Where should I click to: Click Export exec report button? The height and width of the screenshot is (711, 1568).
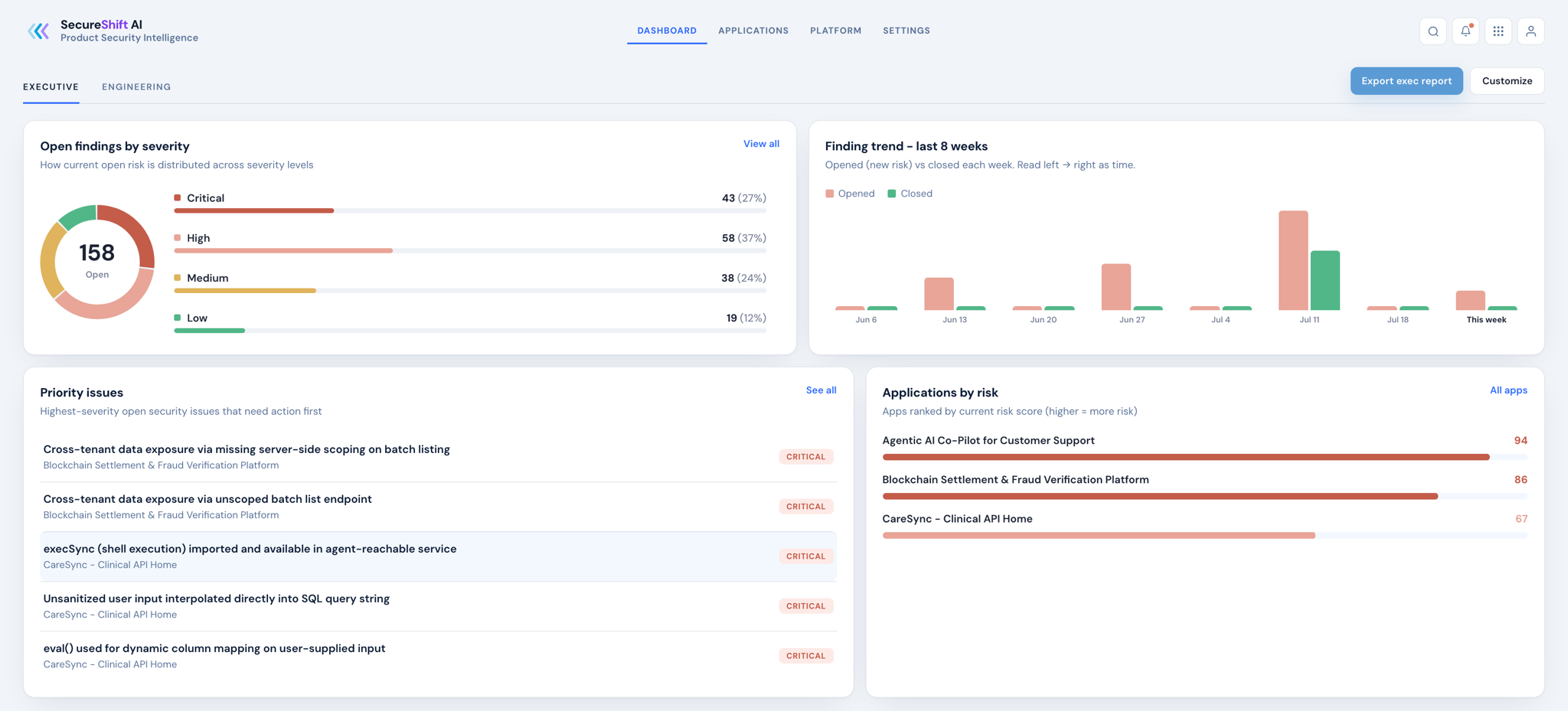point(1406,81)
